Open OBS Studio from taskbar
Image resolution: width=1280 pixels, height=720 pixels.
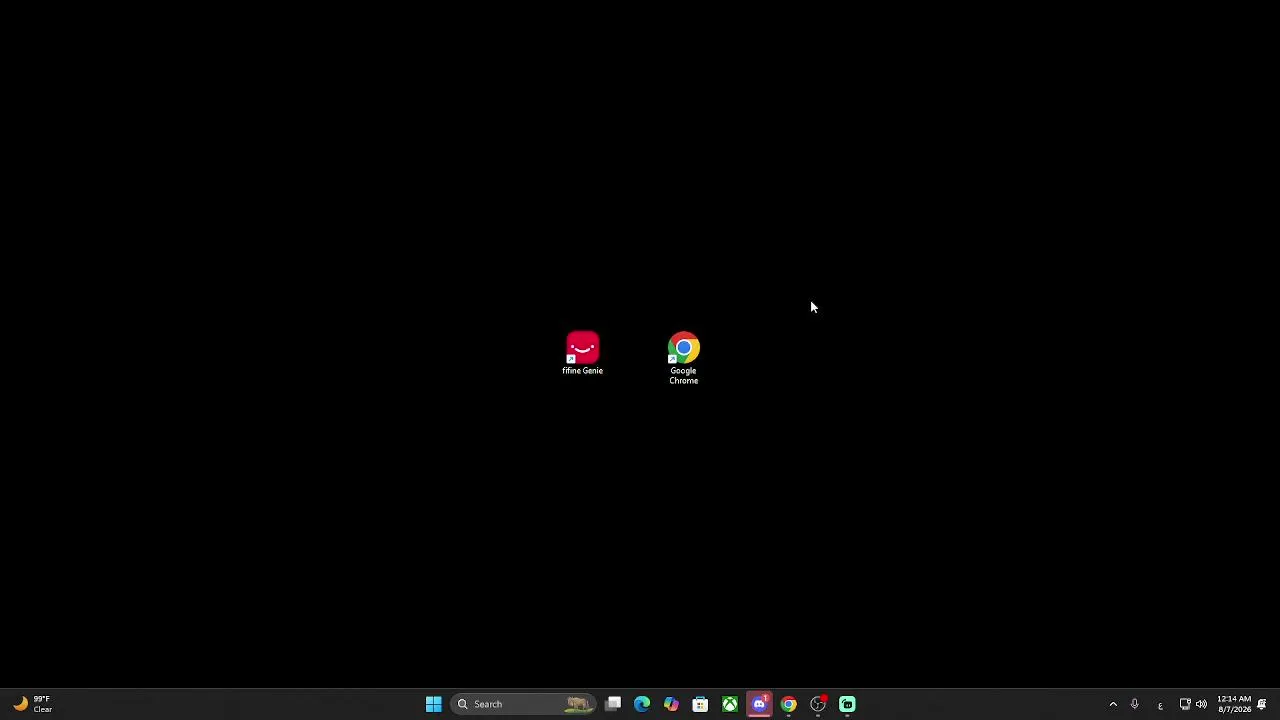[818, 704]
